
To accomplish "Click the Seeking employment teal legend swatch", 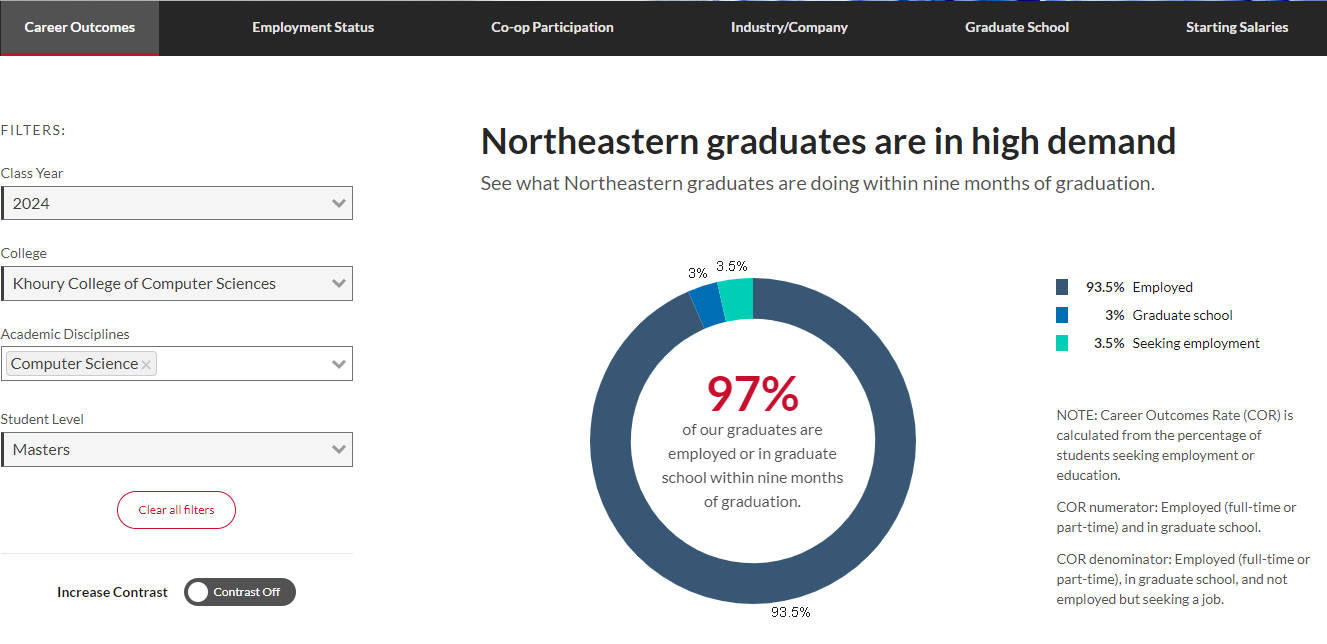I will tap(1062, 343).
